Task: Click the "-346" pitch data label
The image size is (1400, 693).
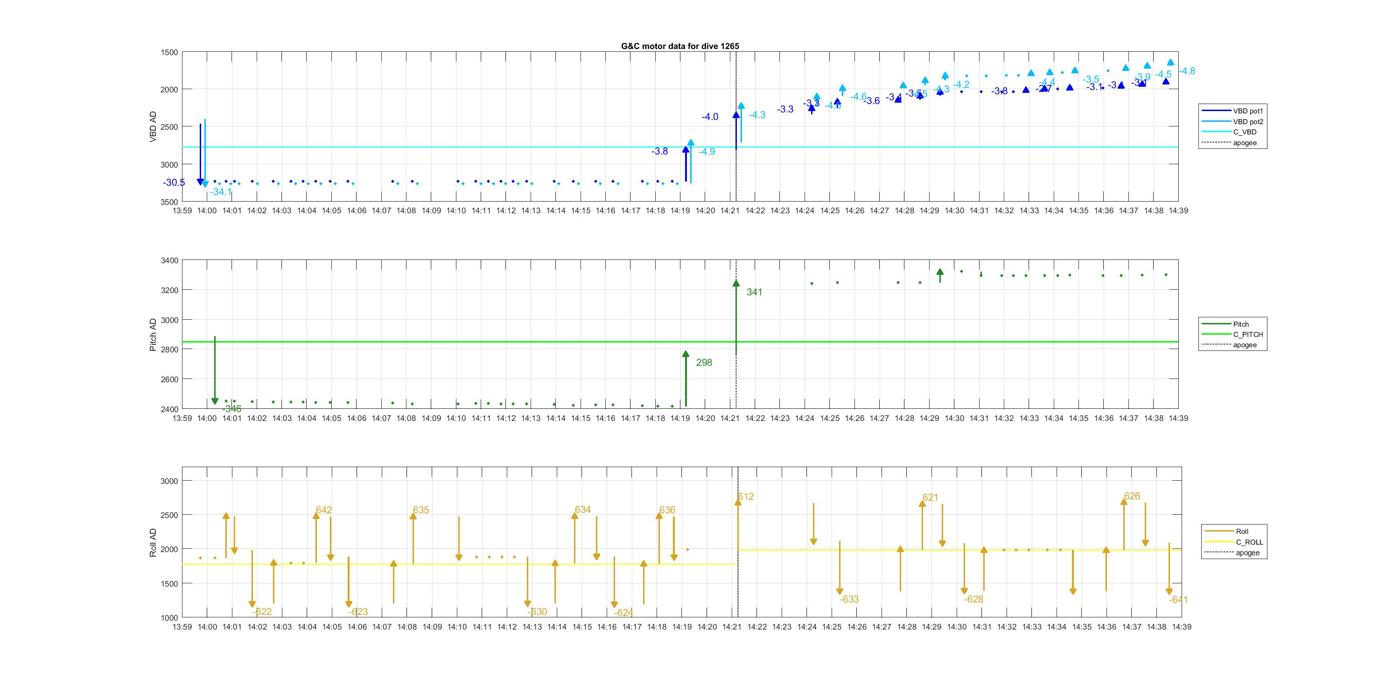Action: point(232,409)
